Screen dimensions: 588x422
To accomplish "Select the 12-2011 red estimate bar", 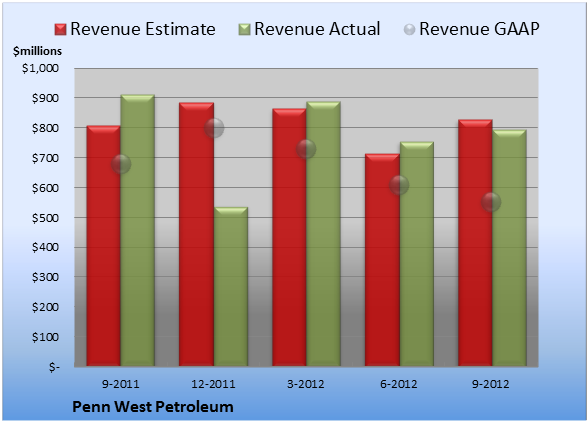I will click(196, 234).
